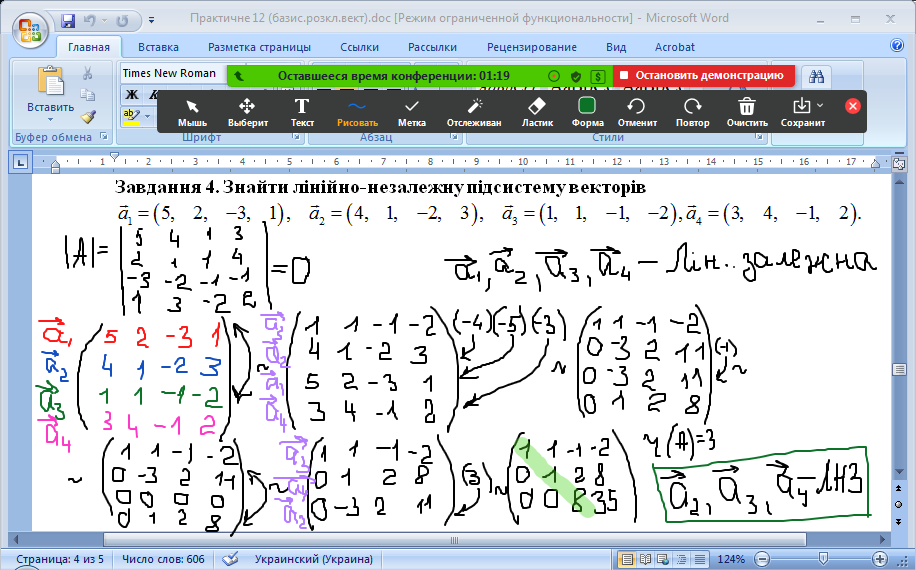Click the 124% zoom level button
This screenshot has width=916, height=570.
731,559
